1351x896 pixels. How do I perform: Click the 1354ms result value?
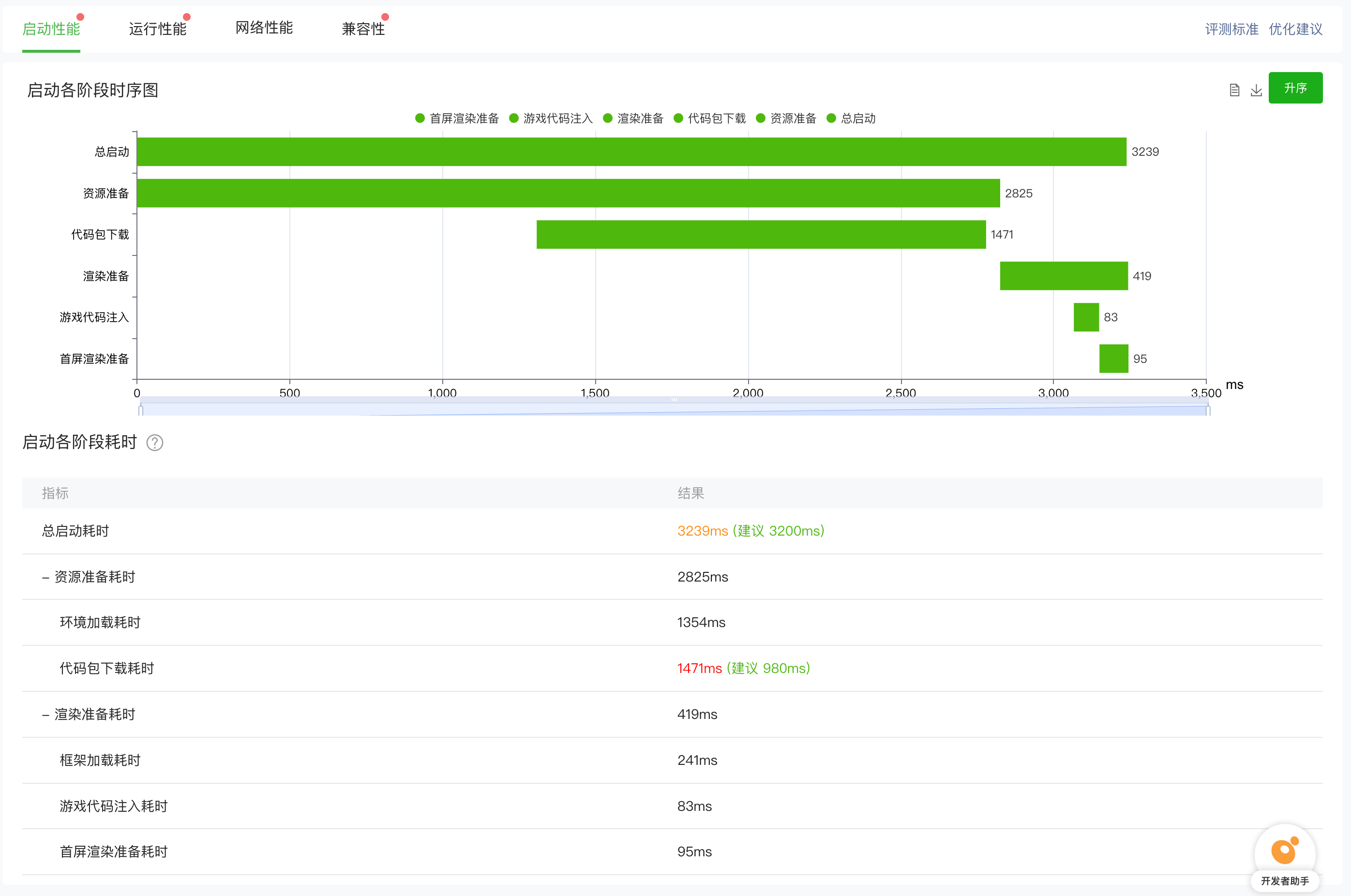701,623
